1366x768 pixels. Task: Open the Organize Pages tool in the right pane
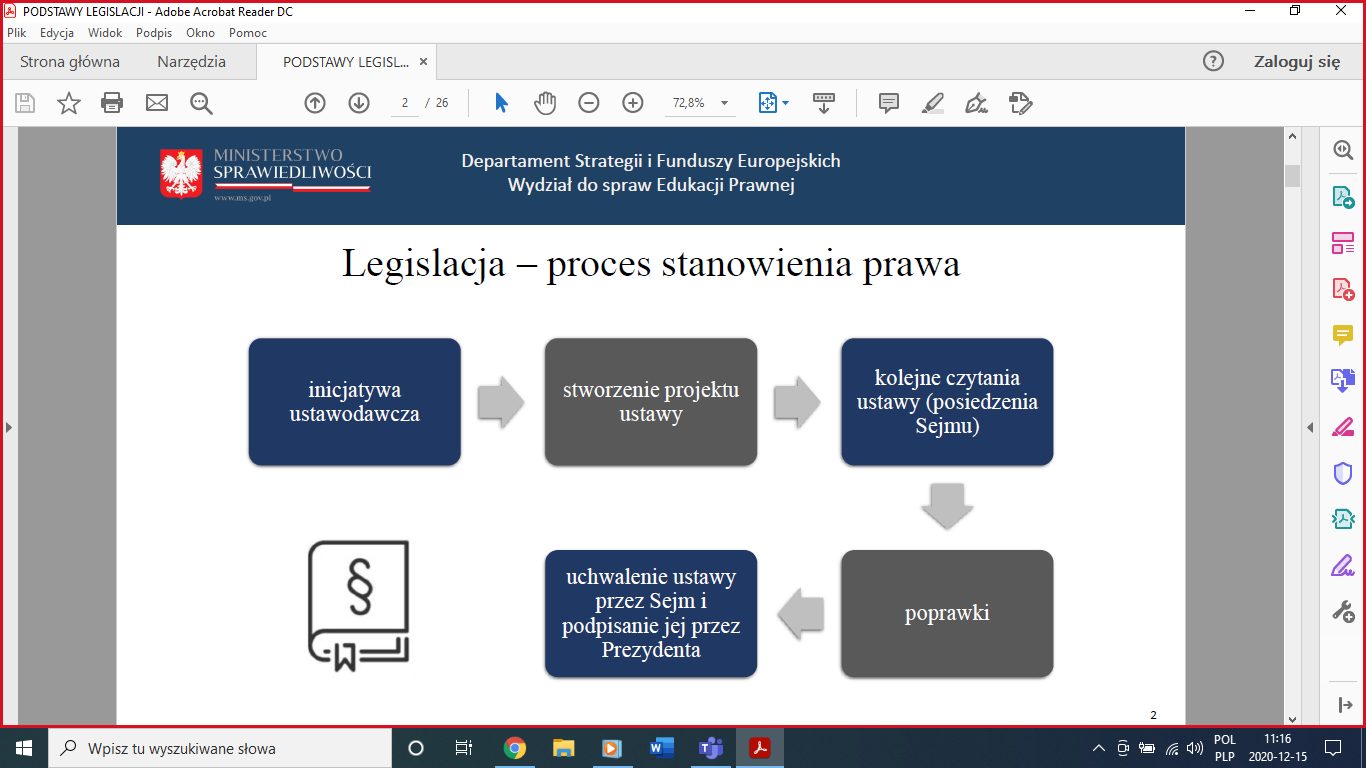1342,243
